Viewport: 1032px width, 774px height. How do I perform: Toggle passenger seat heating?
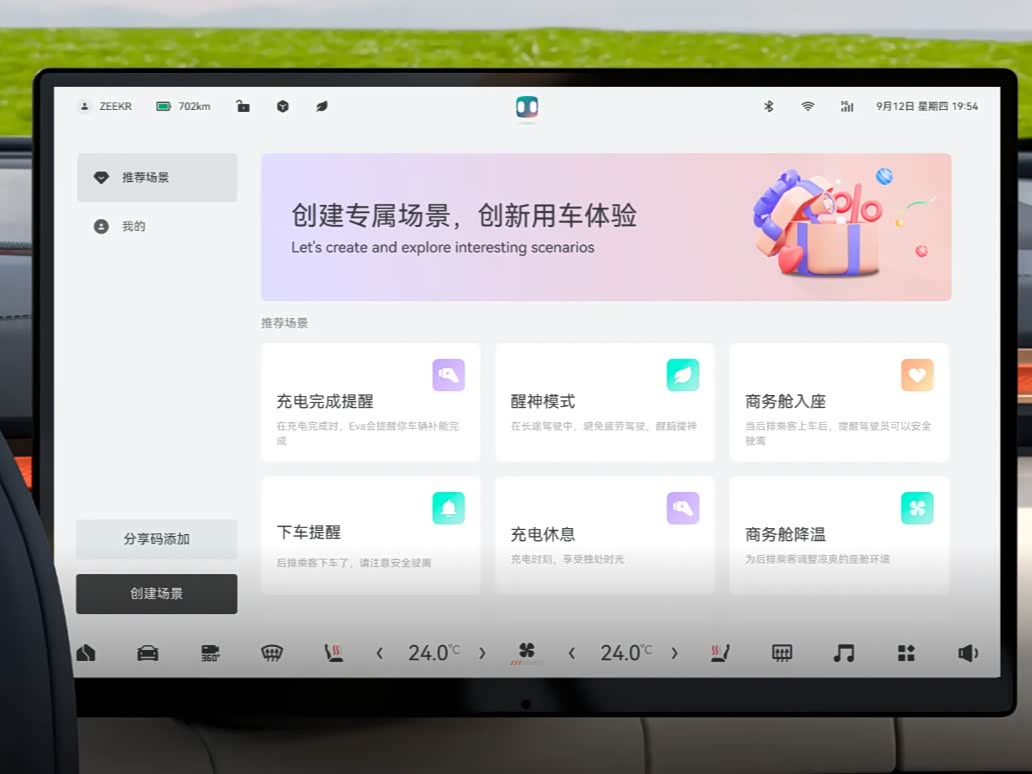click(x=720, y=653)
